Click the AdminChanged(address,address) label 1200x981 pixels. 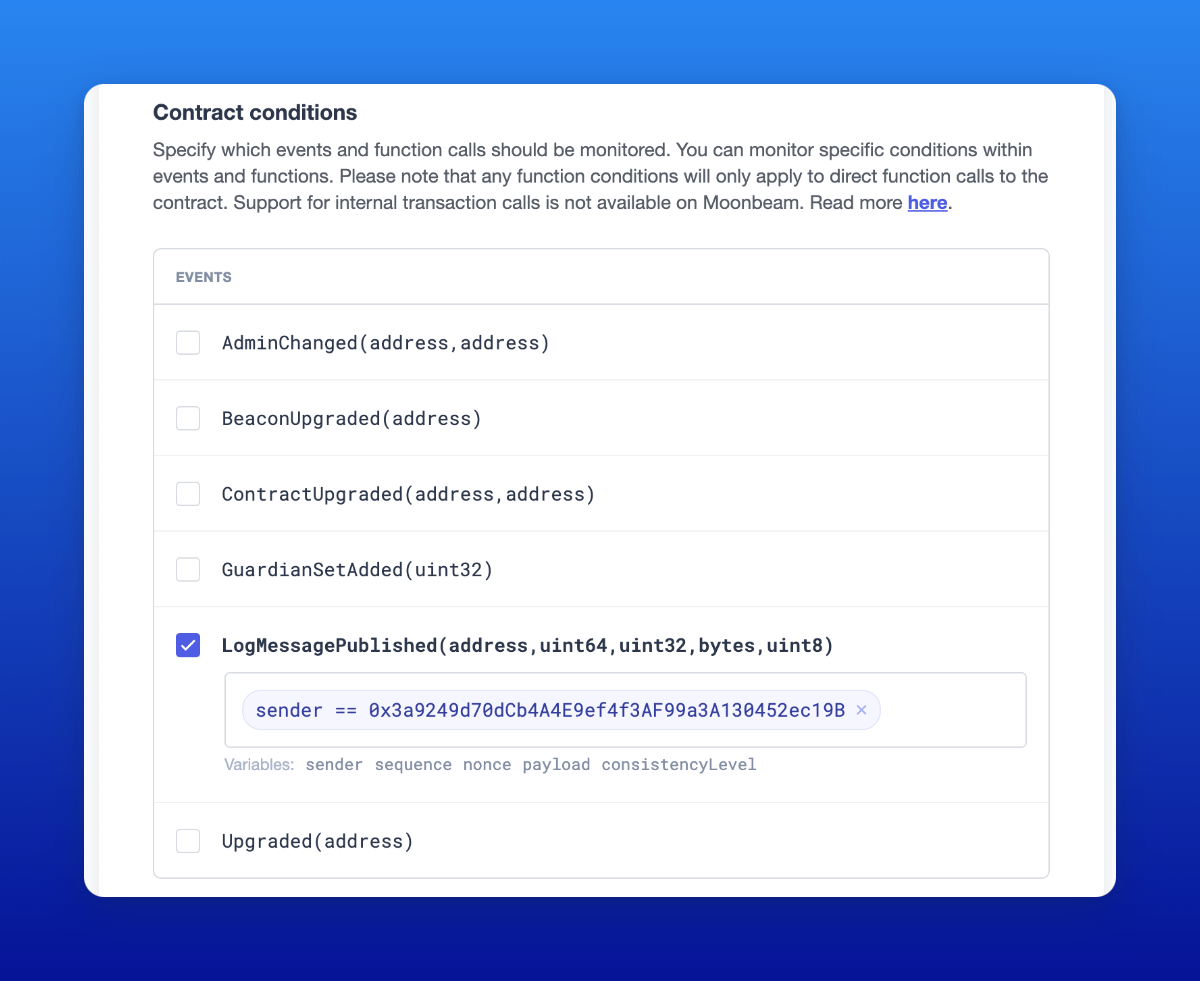click(x=386, y=343)
